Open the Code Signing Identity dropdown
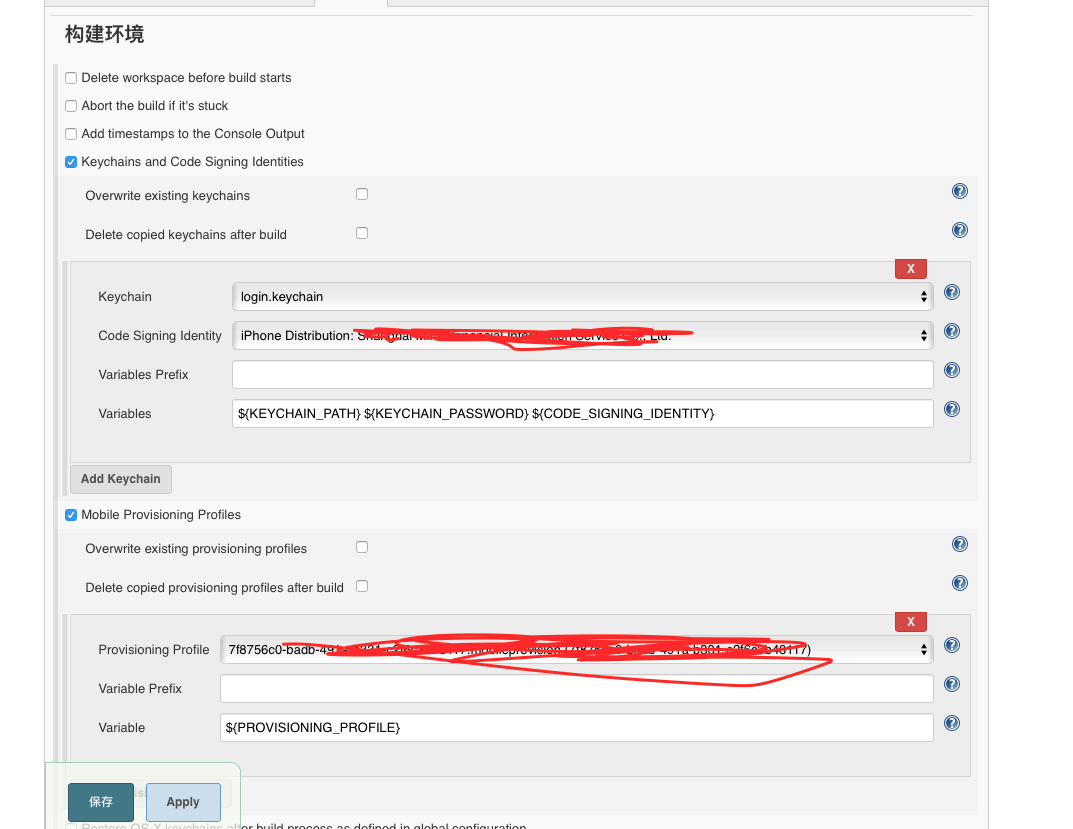Image resolution: width=1073 pixels, height=829 pixels. (x=582, y=335)
